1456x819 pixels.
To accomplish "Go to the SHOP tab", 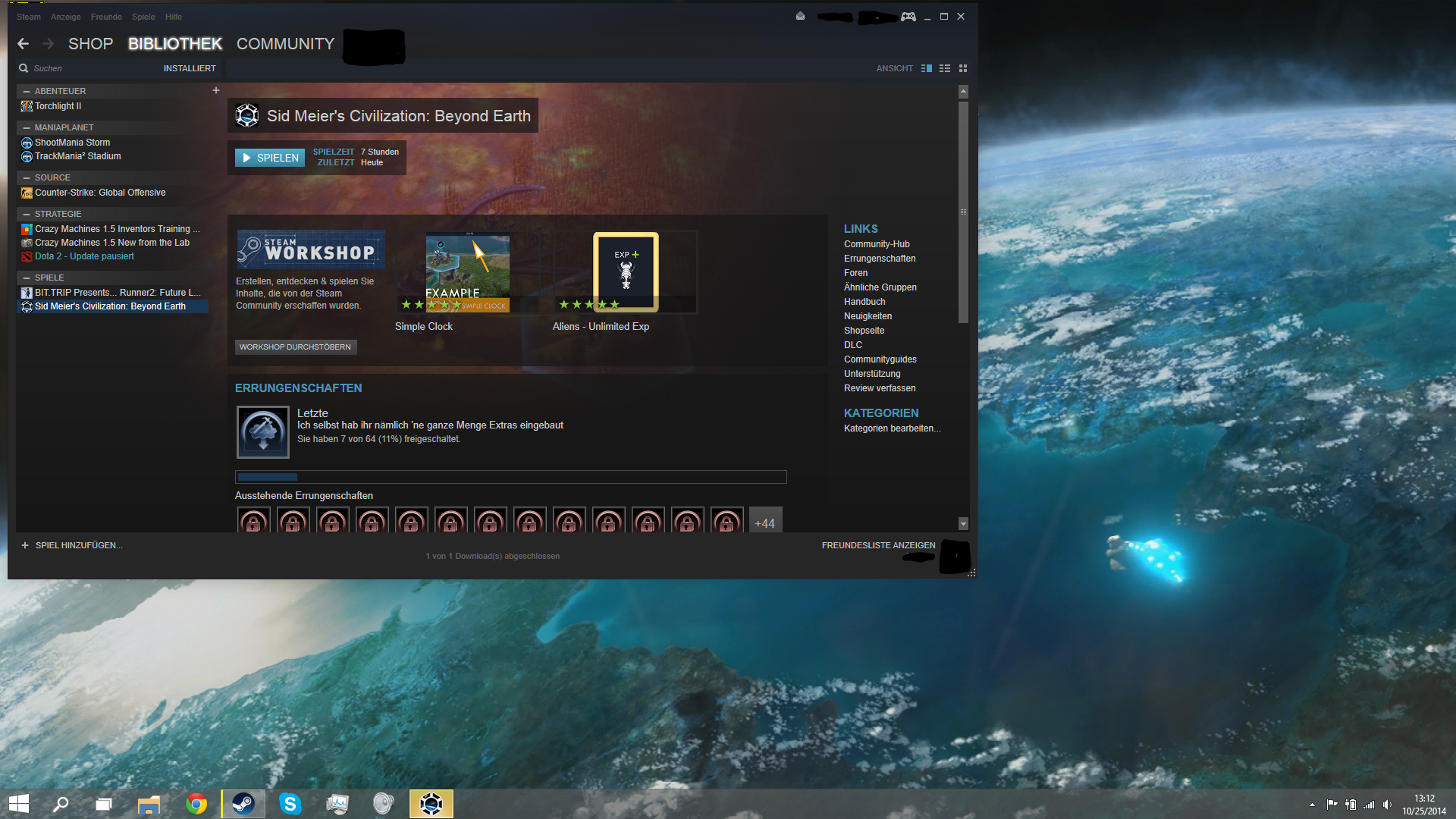I will (91, 44).
